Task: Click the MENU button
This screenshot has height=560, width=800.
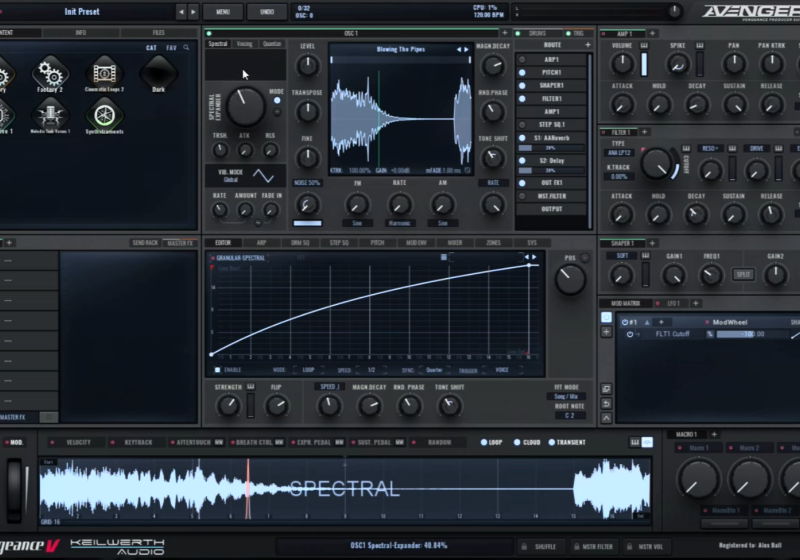Action: click(222, 12)
